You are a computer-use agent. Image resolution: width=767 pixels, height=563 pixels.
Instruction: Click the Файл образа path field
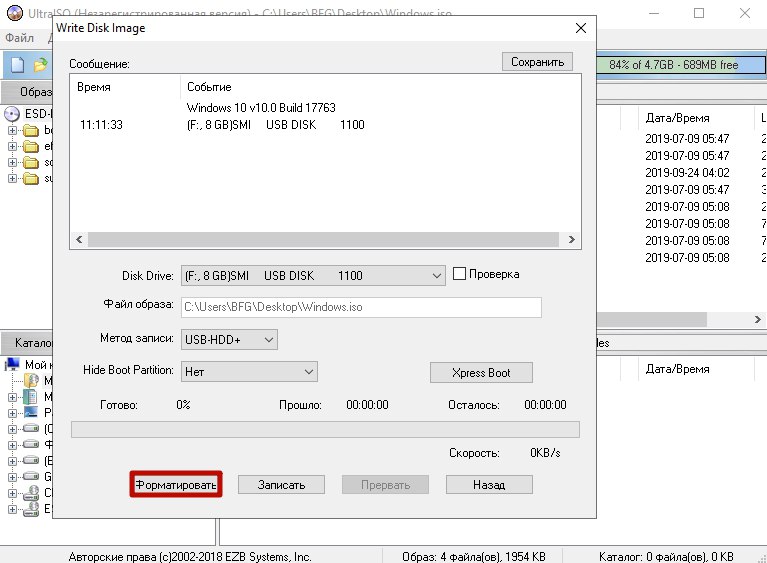[x=361, y=307]
